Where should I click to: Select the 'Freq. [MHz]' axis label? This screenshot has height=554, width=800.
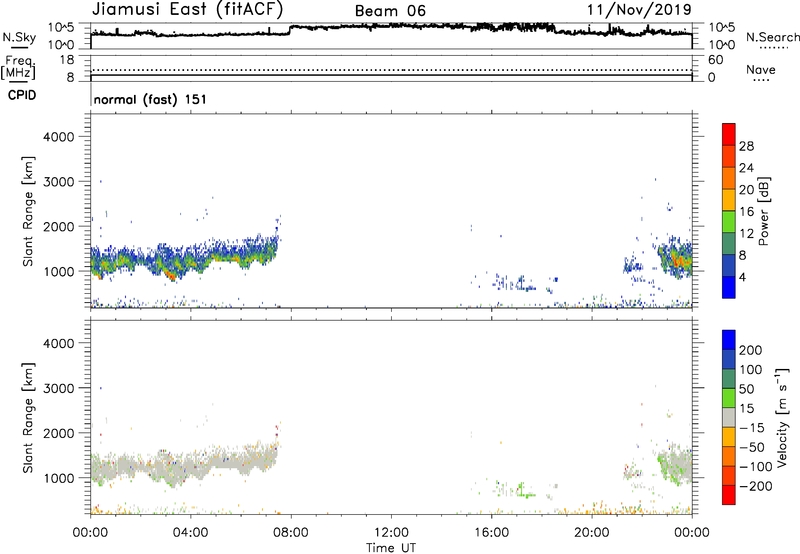pos(18,68)
